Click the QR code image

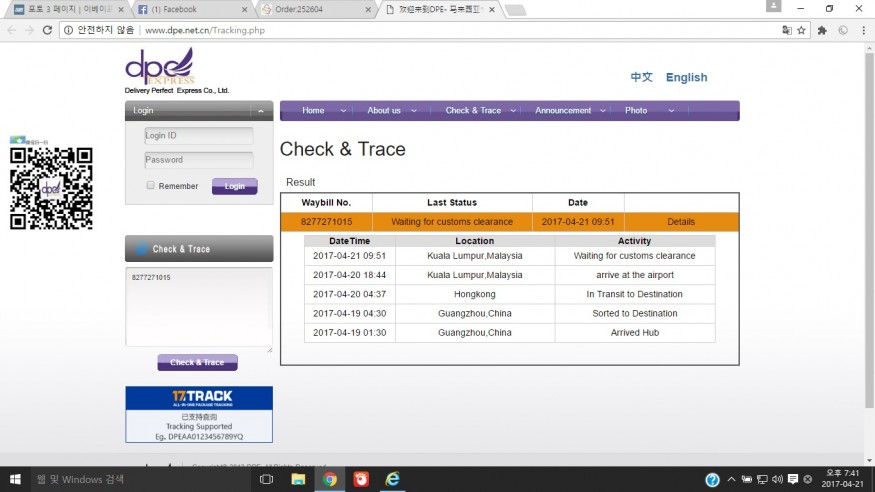click(51, 188)
